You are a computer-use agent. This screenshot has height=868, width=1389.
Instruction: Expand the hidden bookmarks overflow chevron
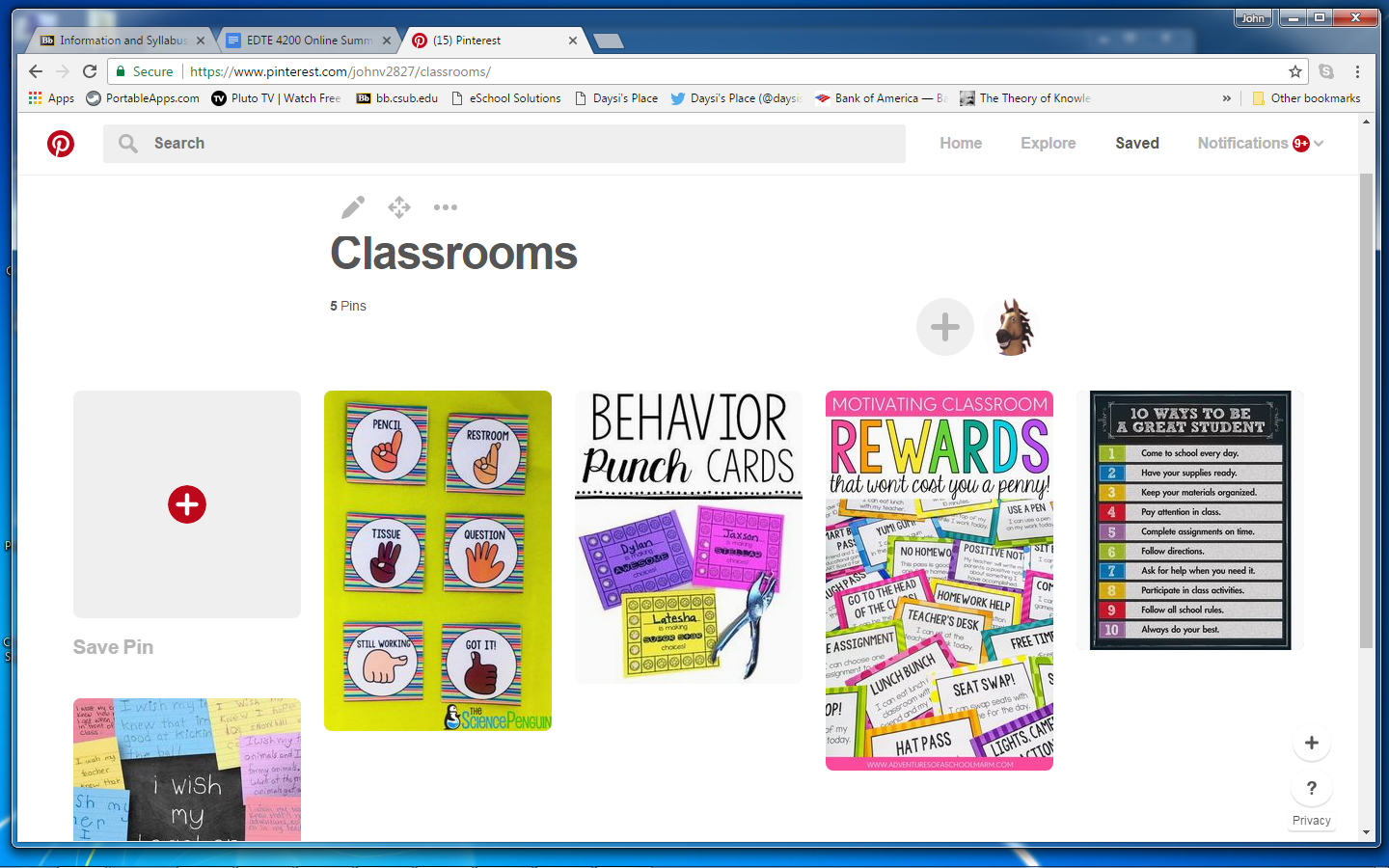coord(1227,98)
